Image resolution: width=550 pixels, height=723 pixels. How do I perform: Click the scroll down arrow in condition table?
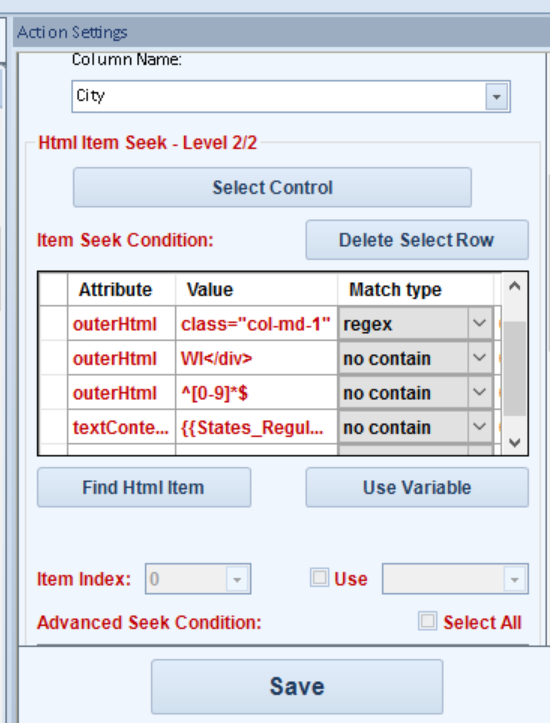(515, 442)
